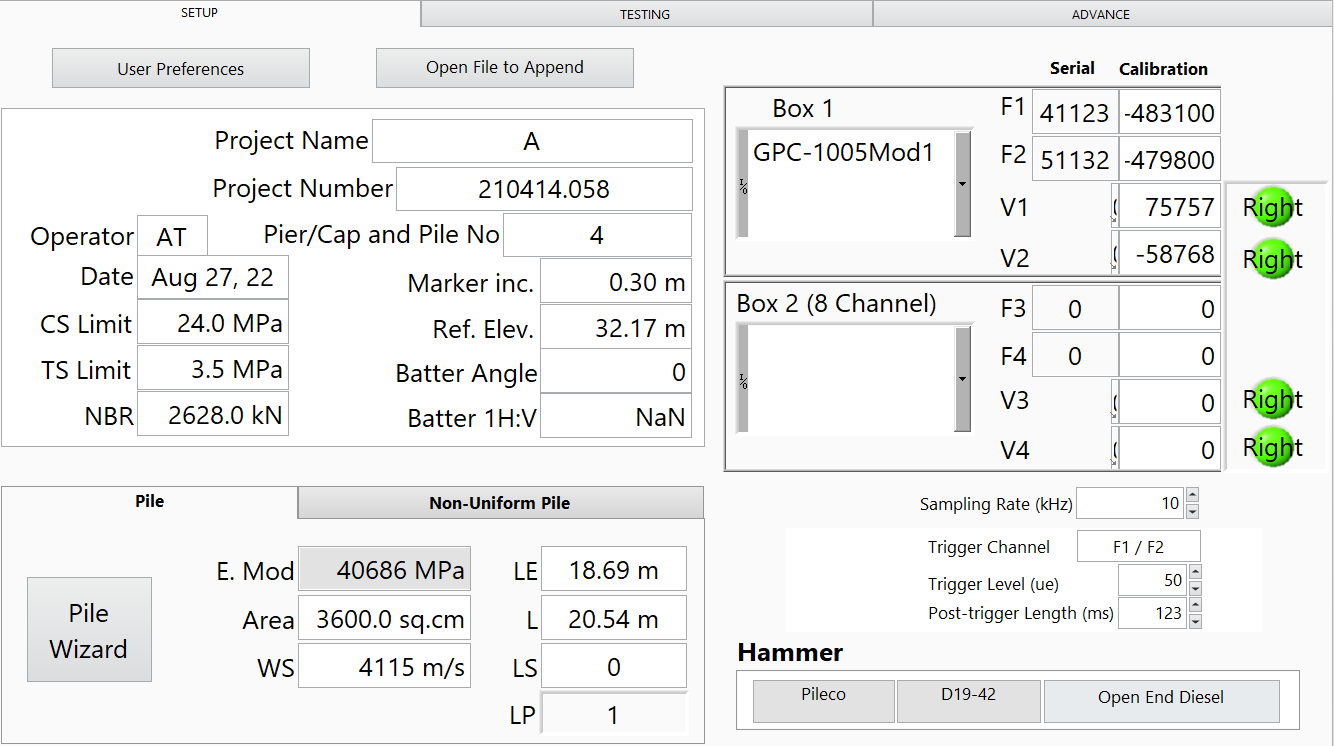Open the Box 1 list dropdown arrow
This screenshot has width=1334, height=746.
[962, 184]
